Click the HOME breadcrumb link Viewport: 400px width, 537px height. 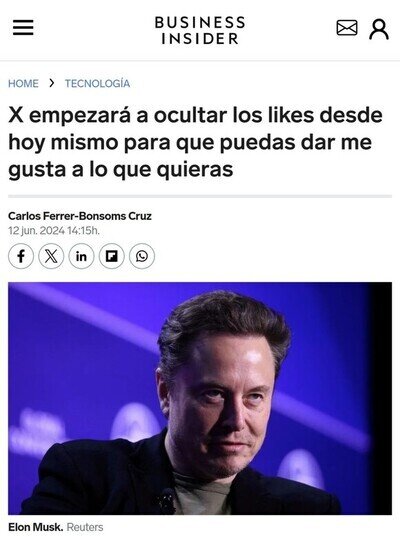(23, 84)
